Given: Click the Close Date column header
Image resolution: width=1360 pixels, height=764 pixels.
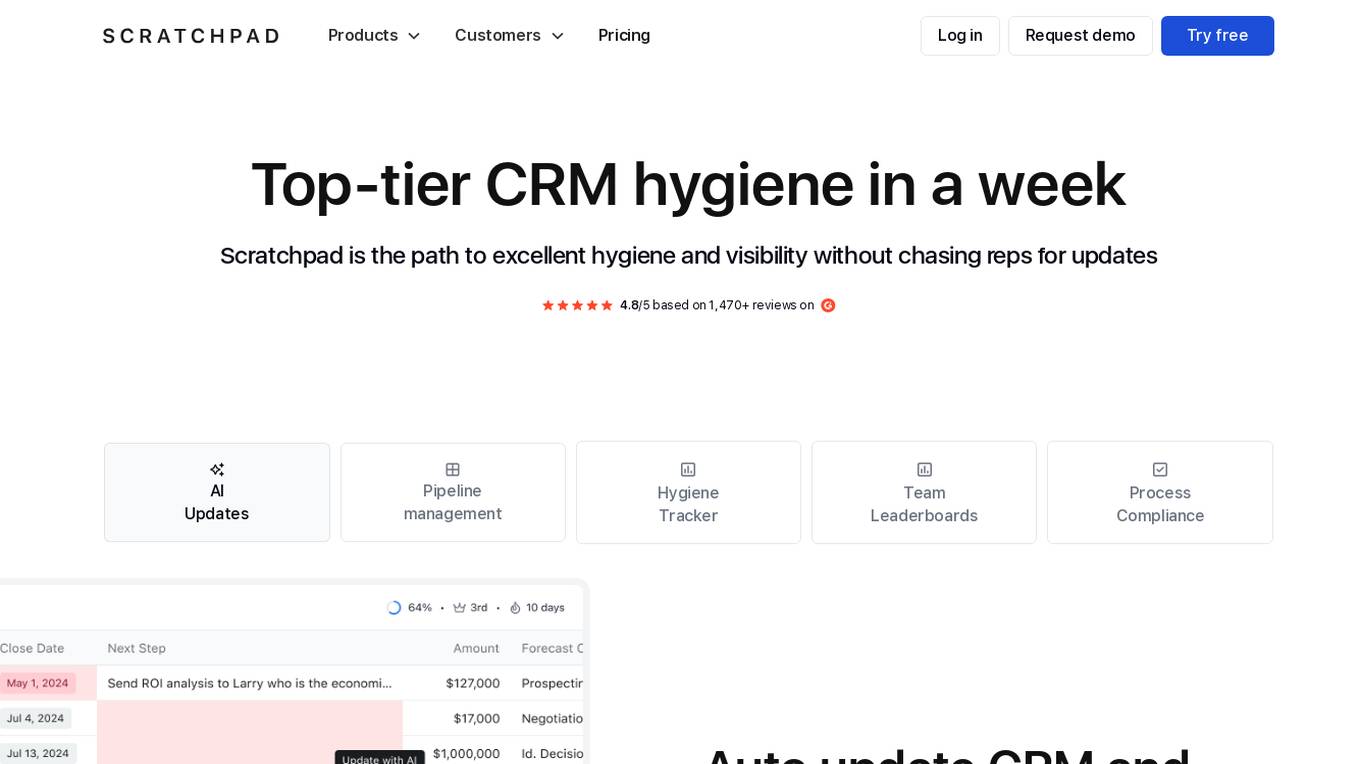Looking at the screenshot, I should 32,648.
